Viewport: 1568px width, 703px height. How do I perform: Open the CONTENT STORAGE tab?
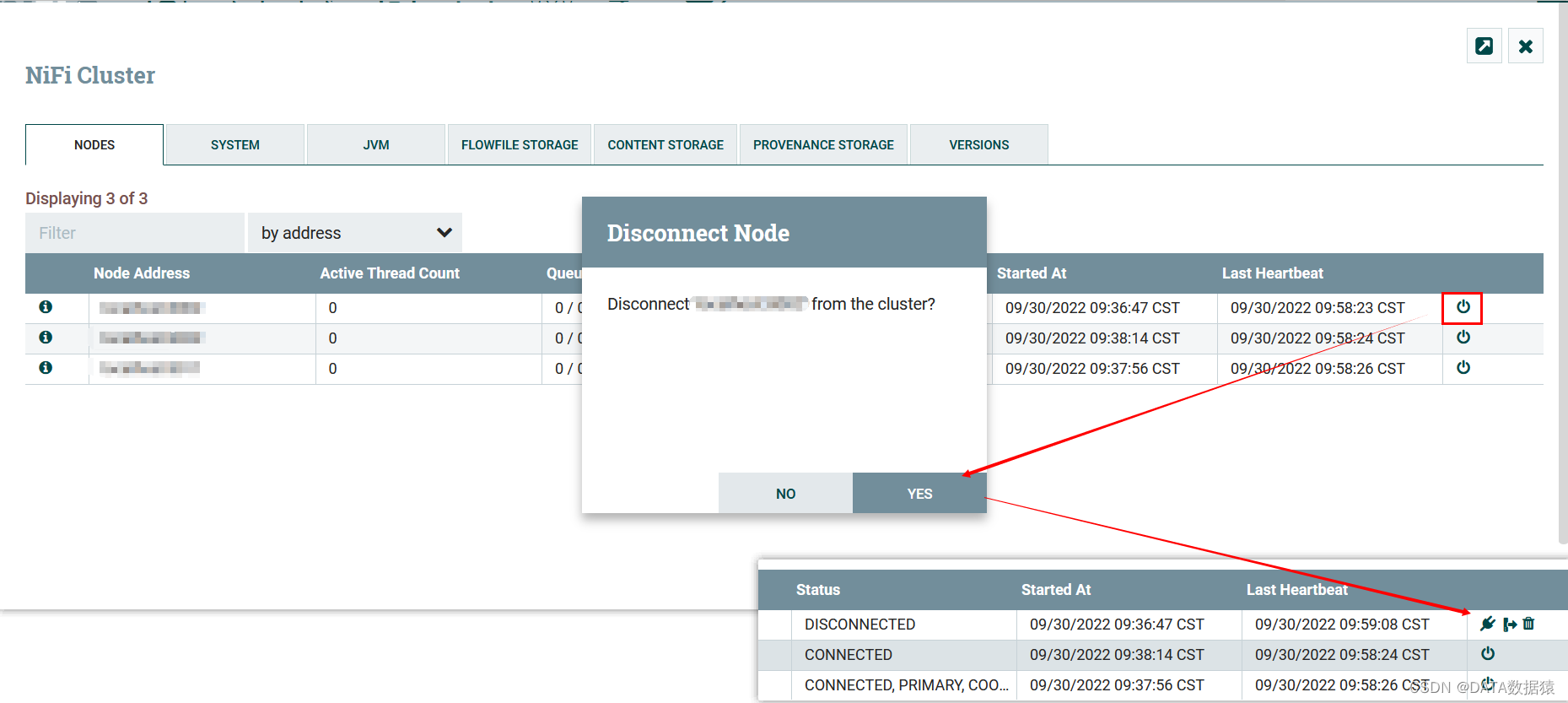pyautogui.click(x=665, y=145)
